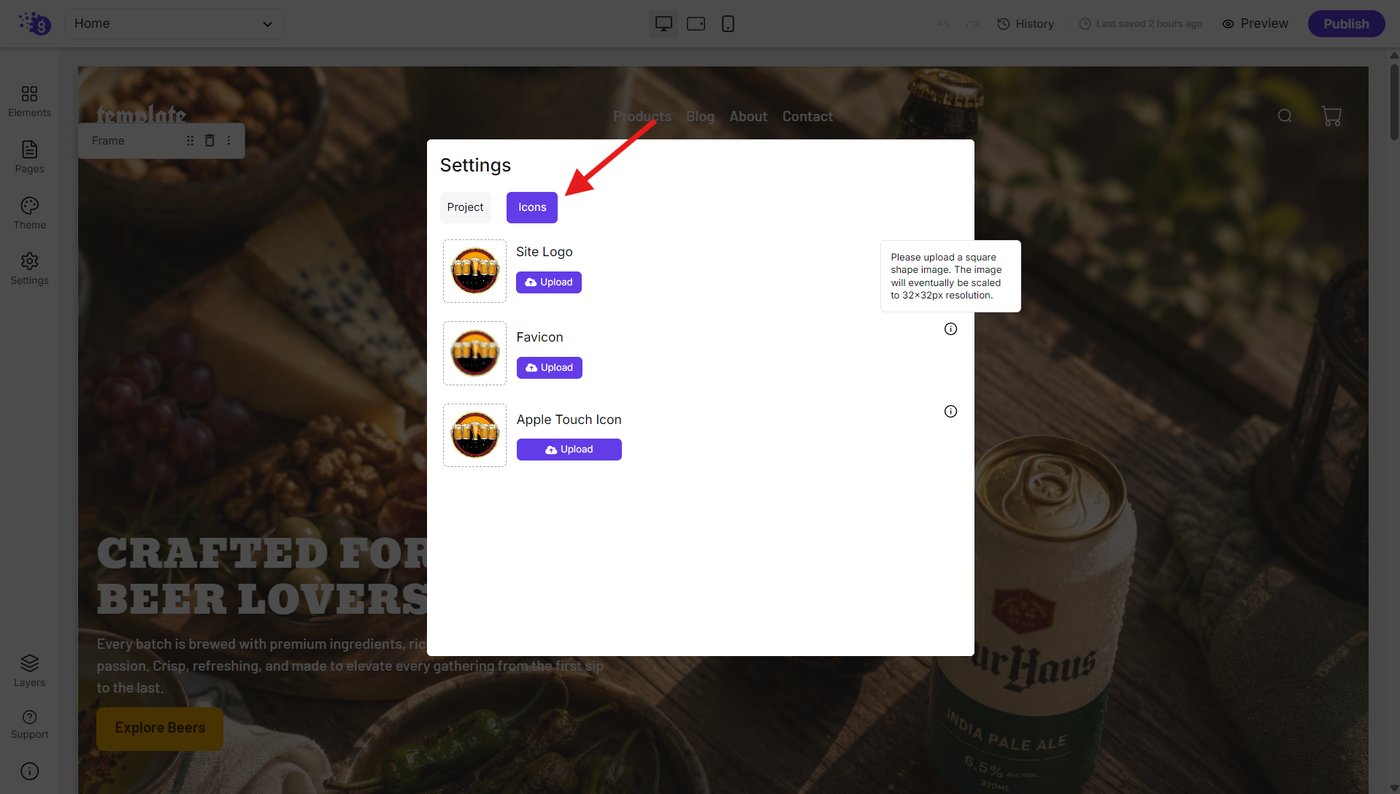The image size is (1400, 794).
Task: Open the History panel
Action: [x=1026, y=24]
